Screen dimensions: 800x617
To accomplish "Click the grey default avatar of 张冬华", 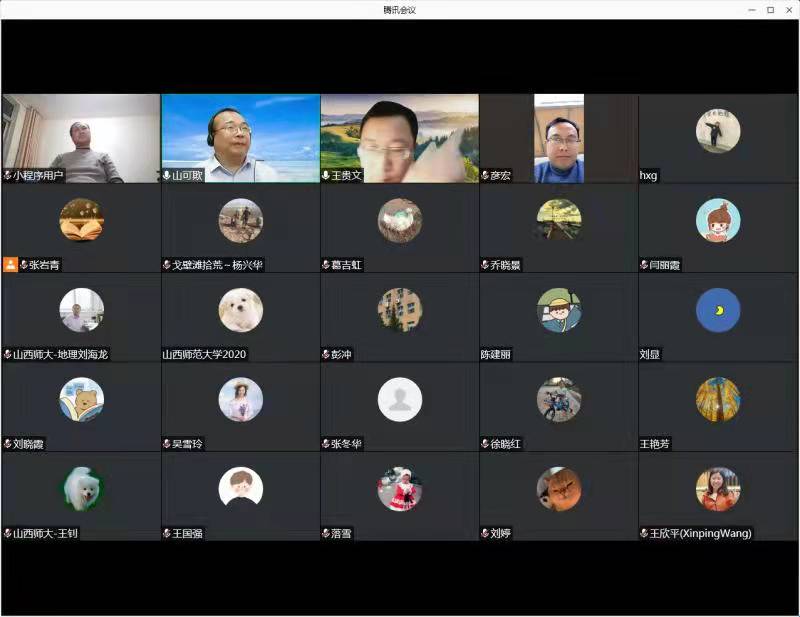I will click(x=399, y=399).
